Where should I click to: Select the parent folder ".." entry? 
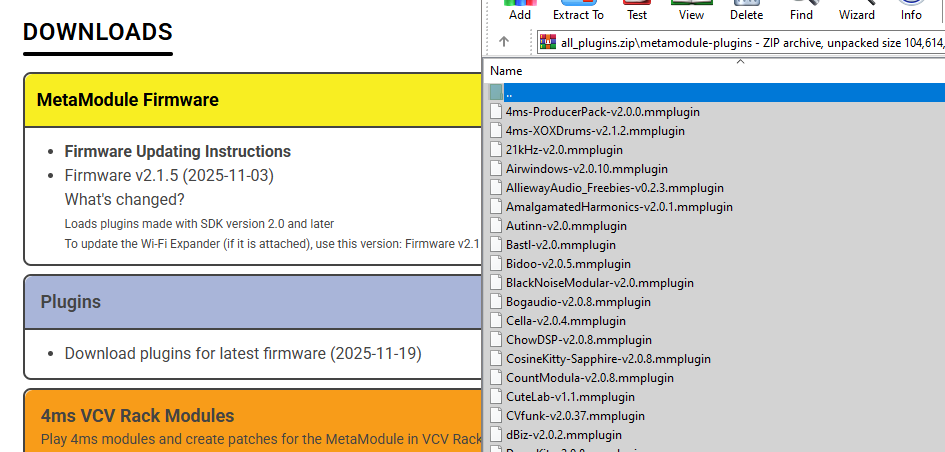point(509,92)
